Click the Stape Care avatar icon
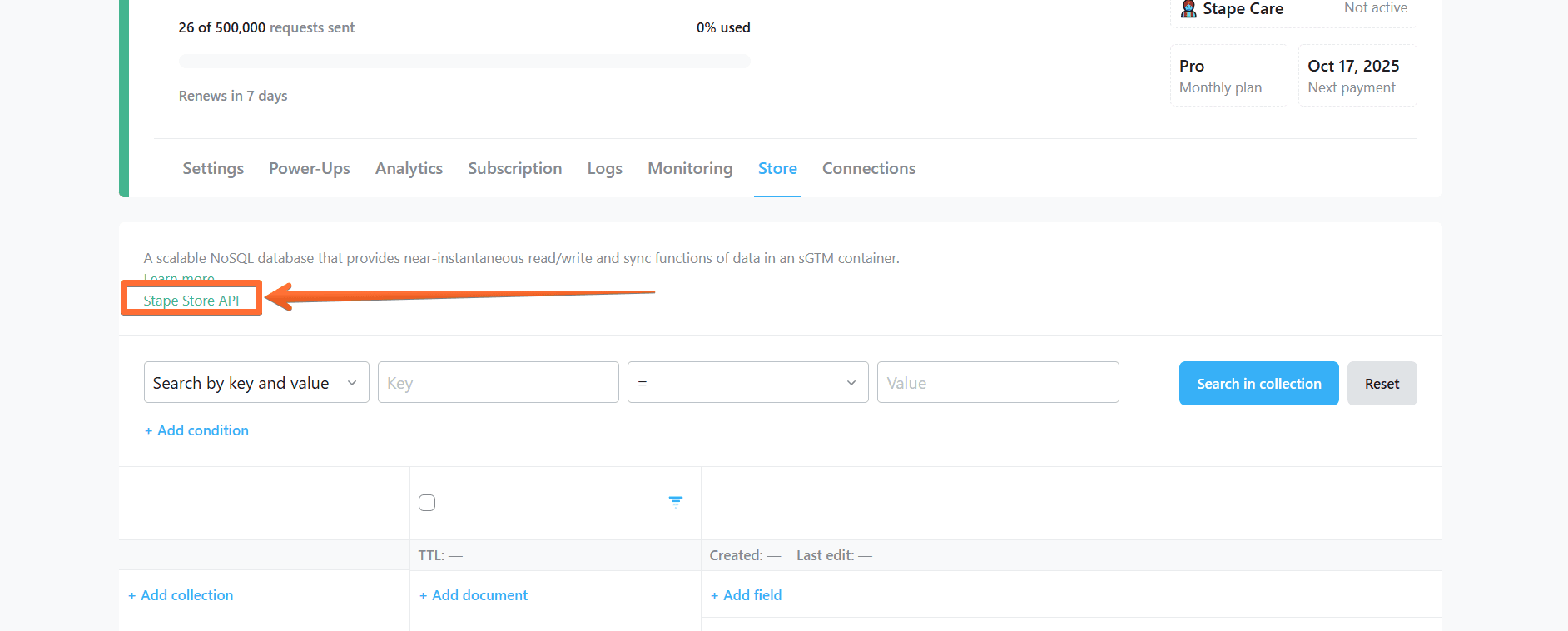1568x631 pixels. 1188,9
